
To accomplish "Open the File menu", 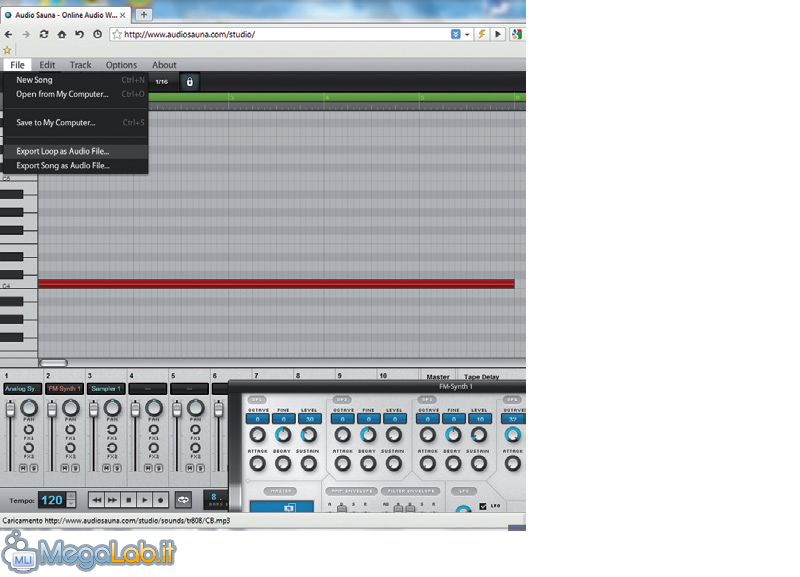I will pyautogui.click(x=17, y=65).
